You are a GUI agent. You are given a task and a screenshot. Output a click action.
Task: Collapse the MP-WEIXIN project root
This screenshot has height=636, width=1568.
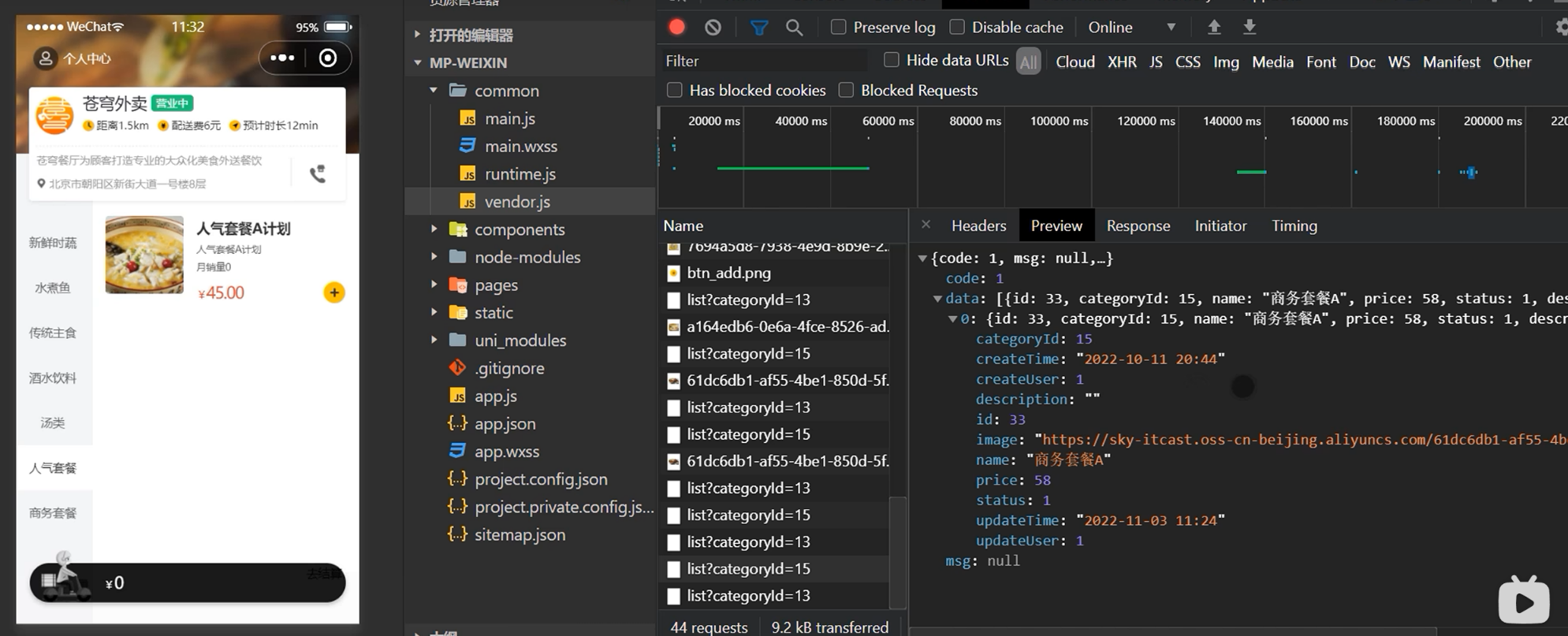click(418, 62)
